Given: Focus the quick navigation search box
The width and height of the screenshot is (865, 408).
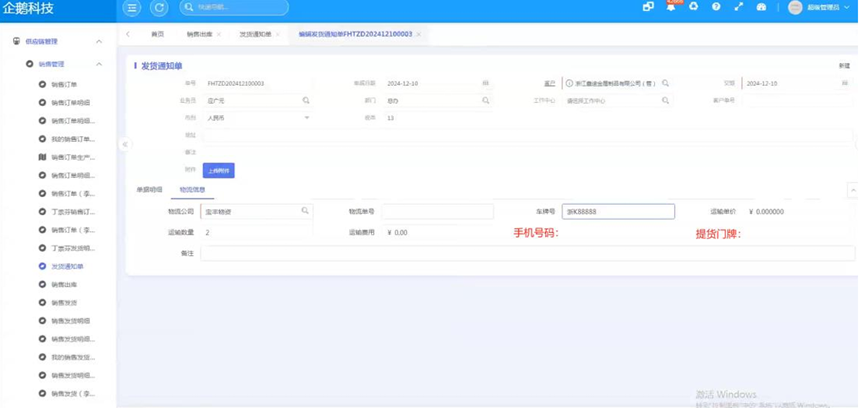Looking at the screenshot, I should tap(234, 8).
